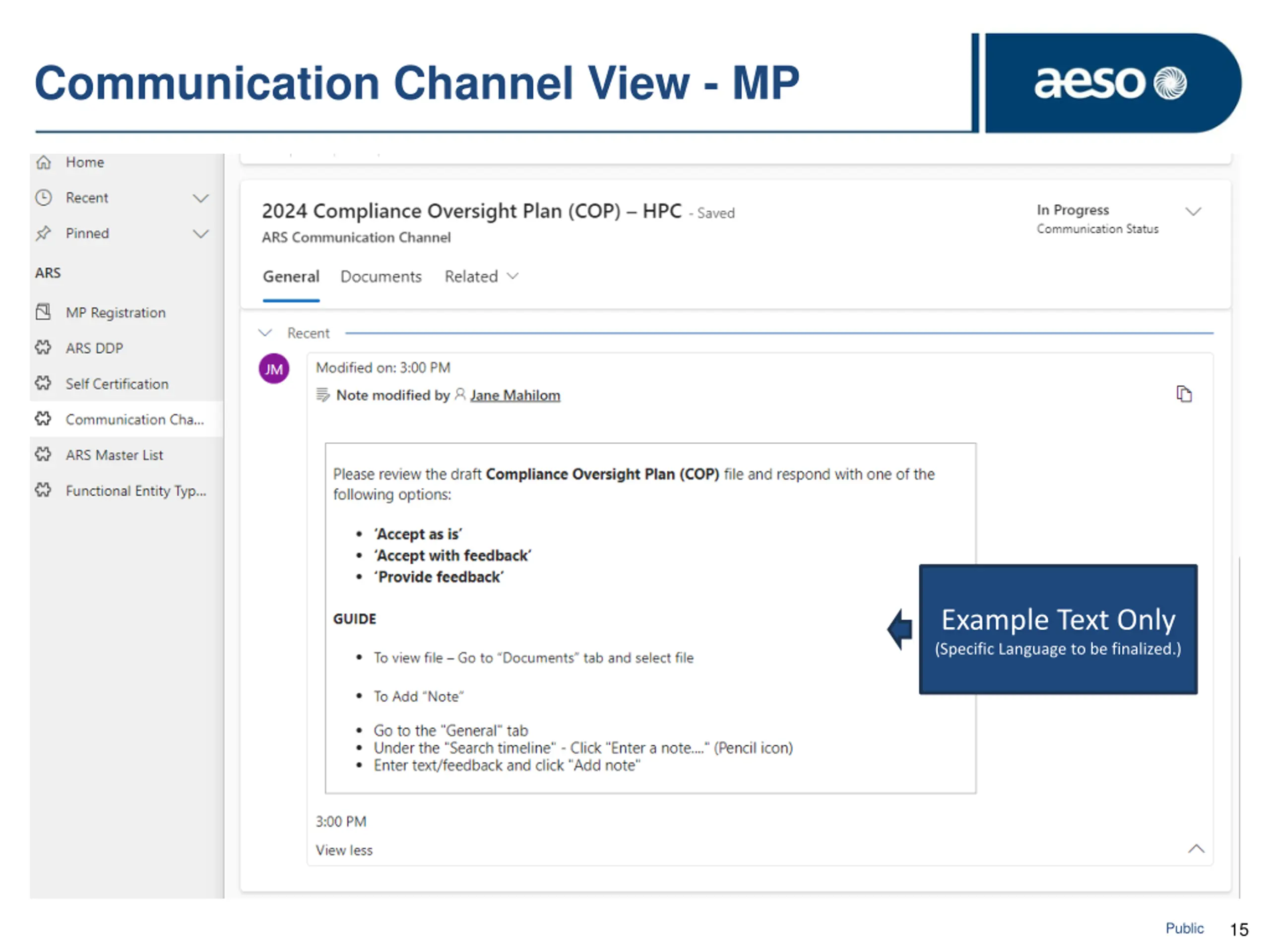Open MP Registration from its sidebar icon
The image size is (1270, 952).
tap(44, 312)
